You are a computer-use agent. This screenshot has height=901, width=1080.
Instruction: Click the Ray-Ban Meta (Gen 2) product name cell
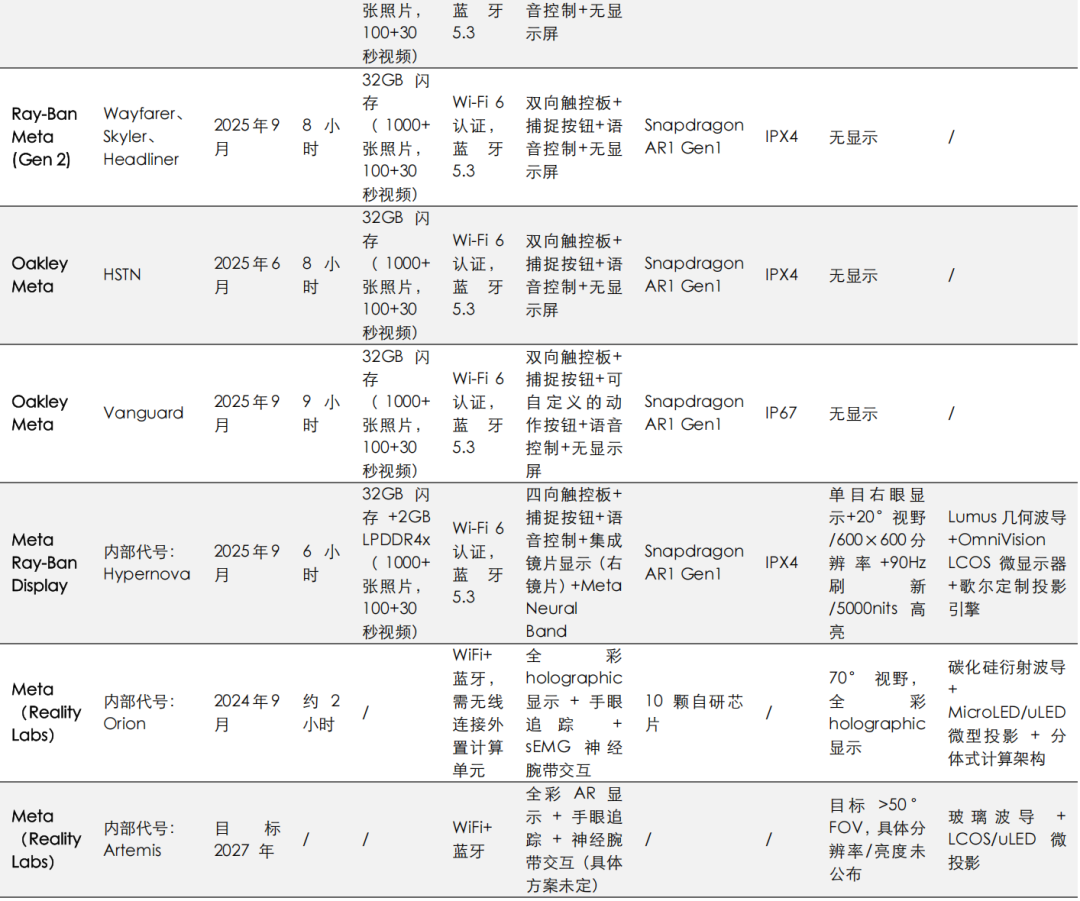point(46,137)
